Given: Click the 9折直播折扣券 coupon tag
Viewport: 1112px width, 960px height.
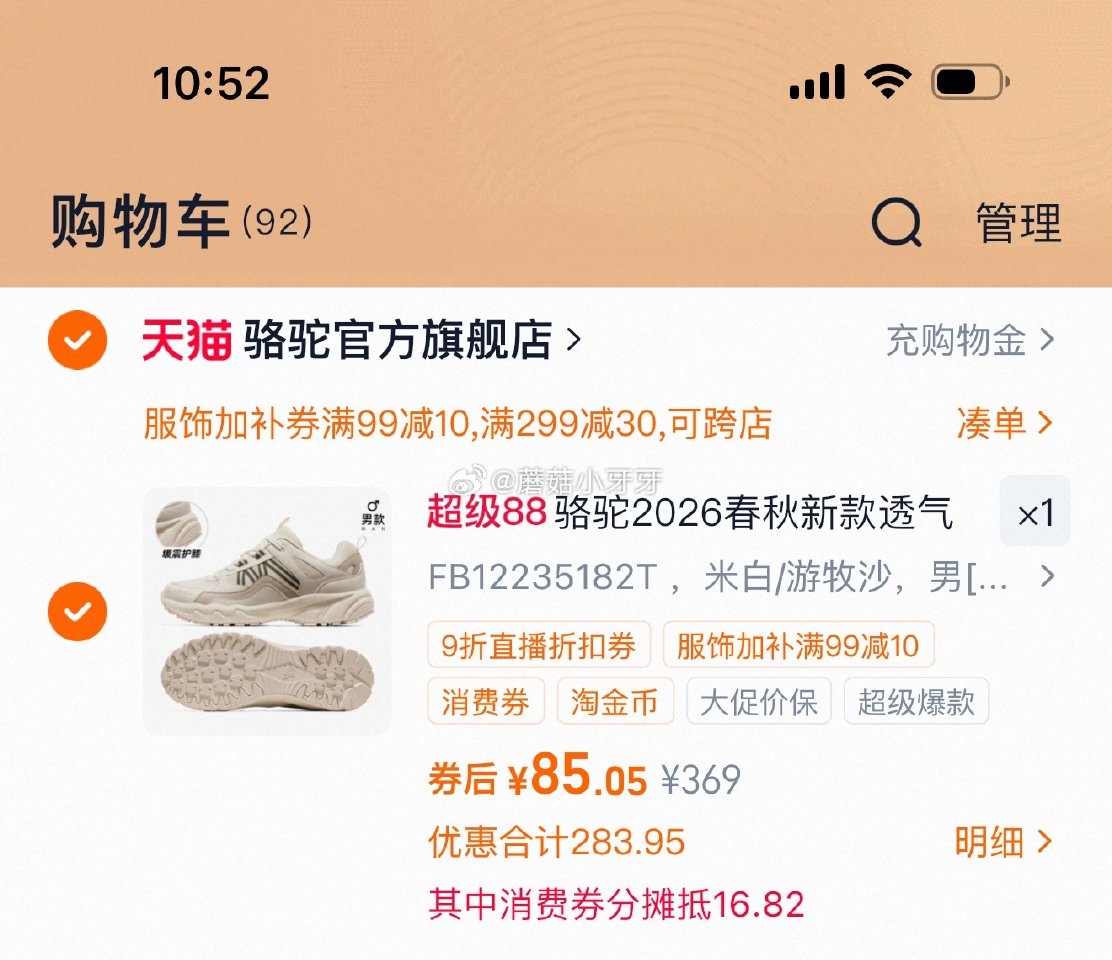Looking at the screenshot, I should (x=537, y=646).
